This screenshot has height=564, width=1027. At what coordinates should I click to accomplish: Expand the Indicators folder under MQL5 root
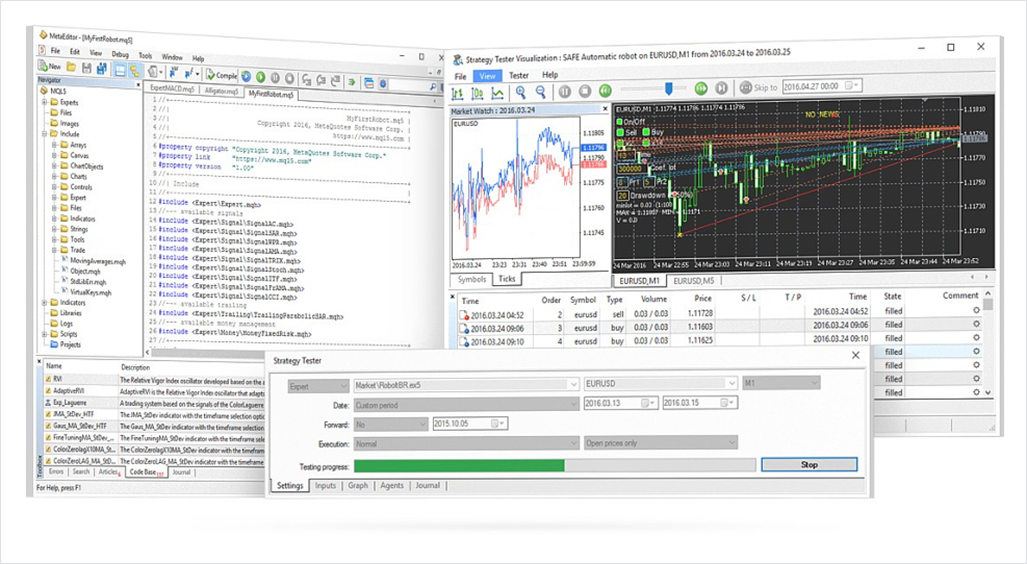[45, 303]
